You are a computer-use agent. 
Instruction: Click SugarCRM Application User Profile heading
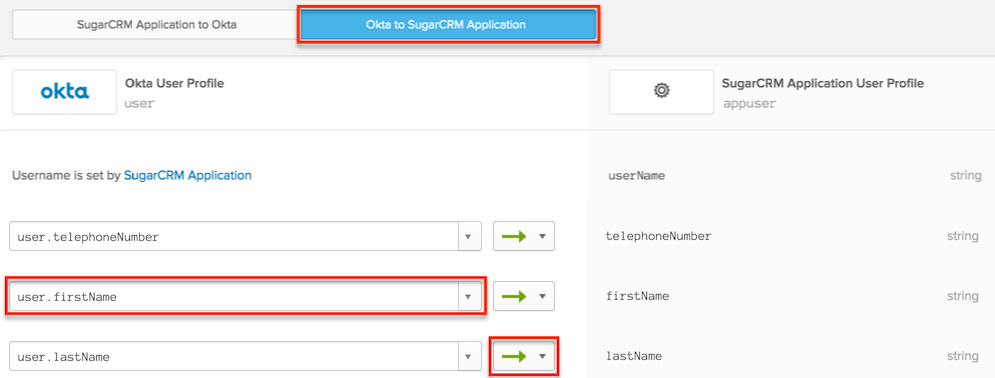click(x=822, y=83)
